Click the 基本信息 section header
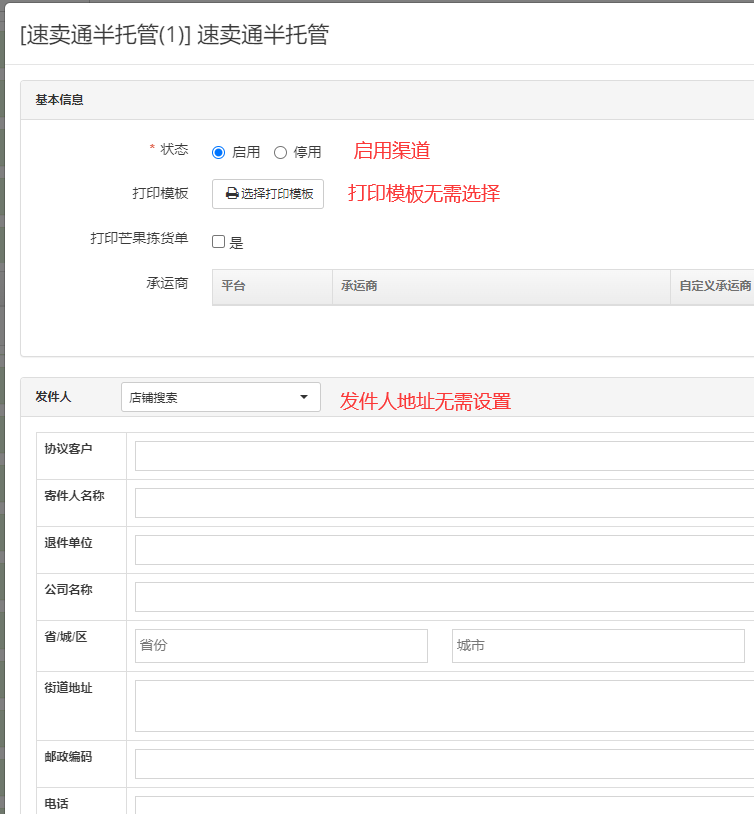Viewport: 754px width, 814px height. tap(60, 100)
